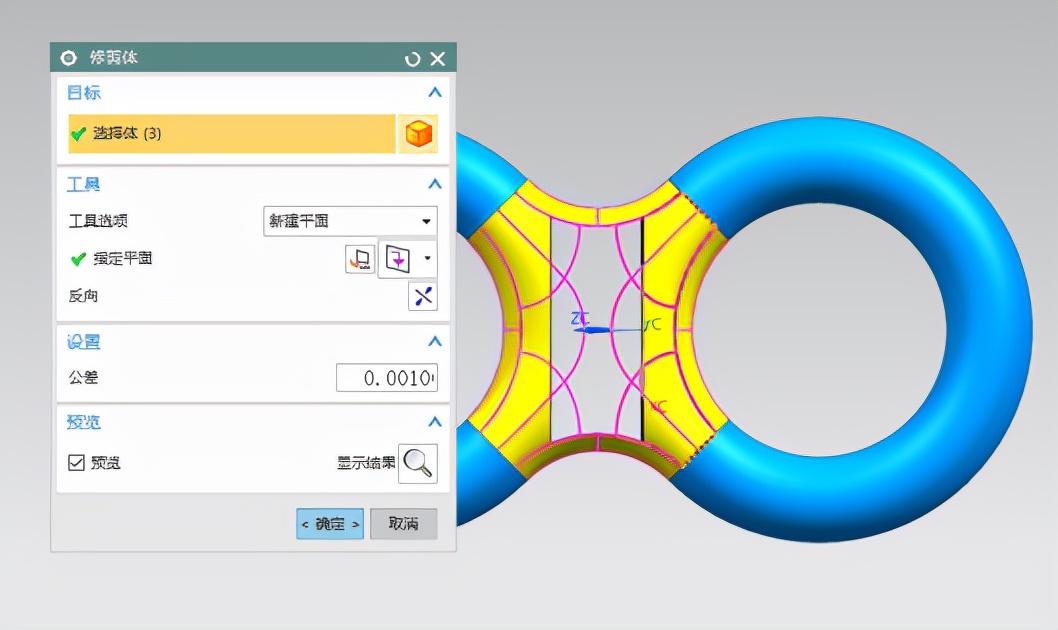This screenshot has width=1058, height=630.
Task: Click the 显示结果 magnifier icon
Action: coord(418,463)
